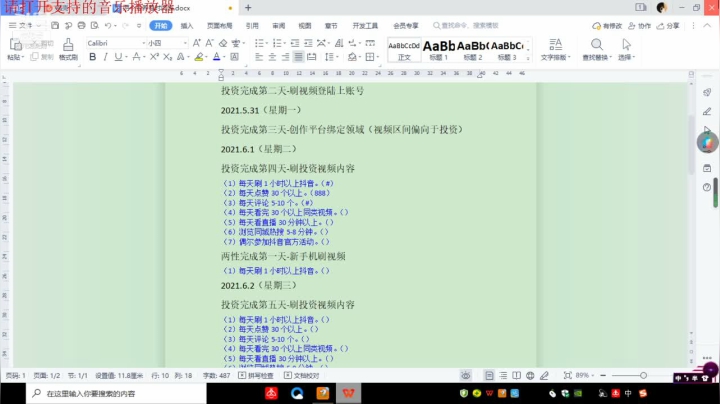Click the print preview icon
Screen dimensions: 720x404
click(x=95, y=25)
